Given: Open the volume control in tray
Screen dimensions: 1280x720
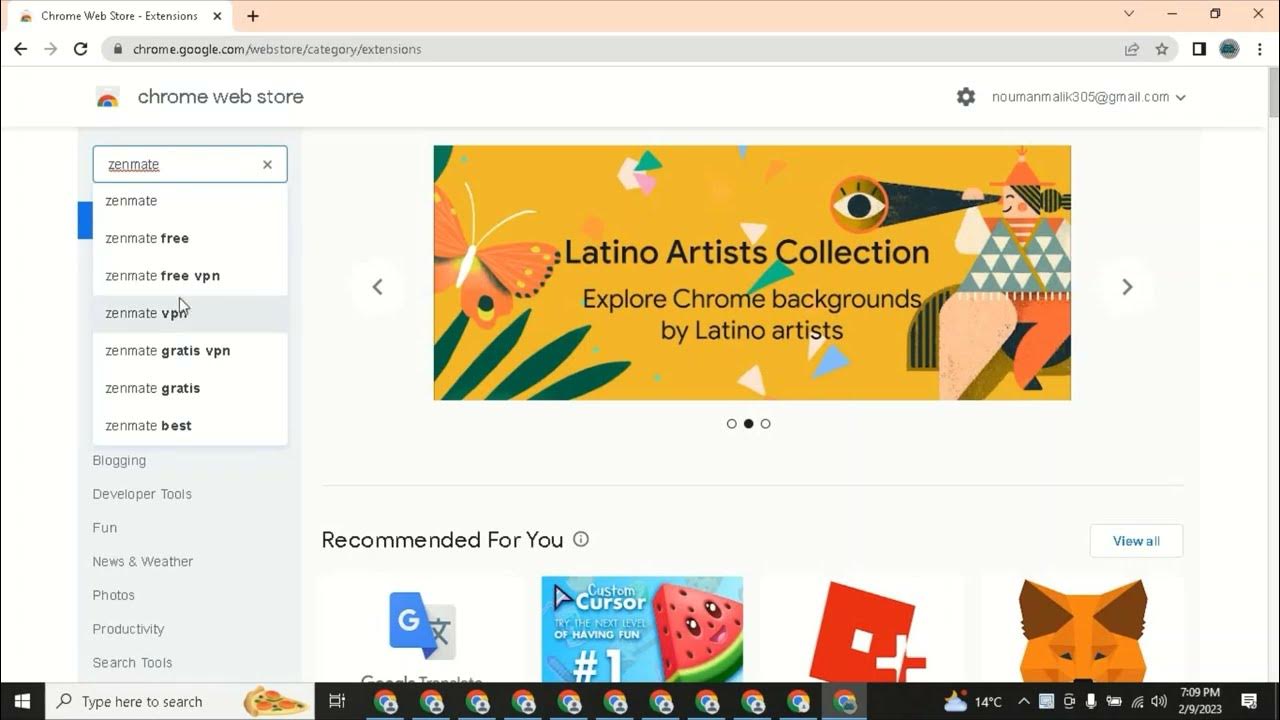Looking at the screenshot, I should tap(1159, 701).
